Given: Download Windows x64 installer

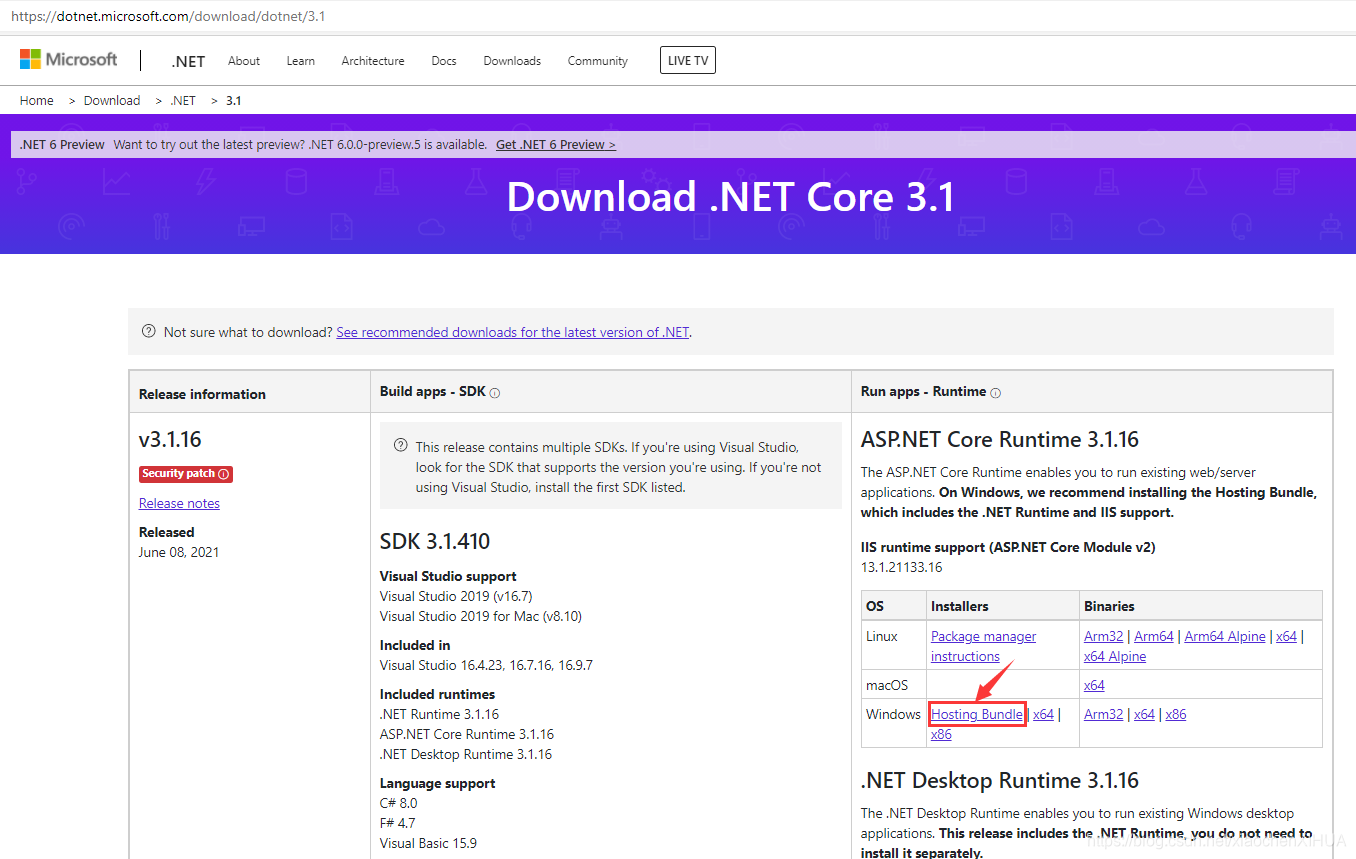Looking at the screenshot, I should (1043, 714).
